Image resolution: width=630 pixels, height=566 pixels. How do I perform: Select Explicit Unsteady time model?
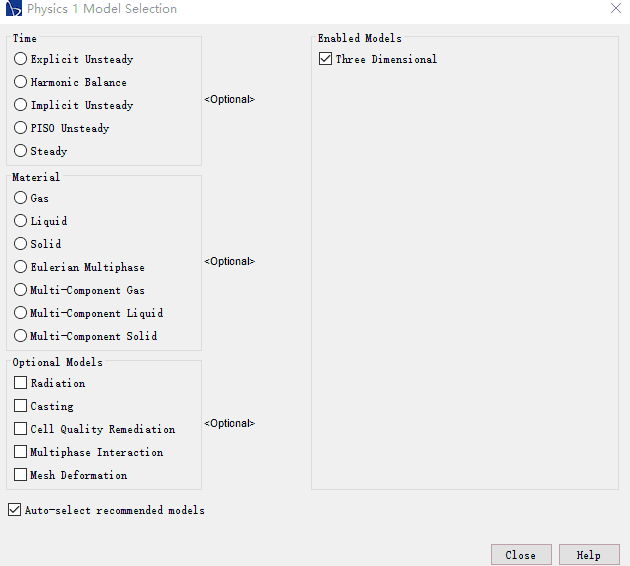point(21,59)
